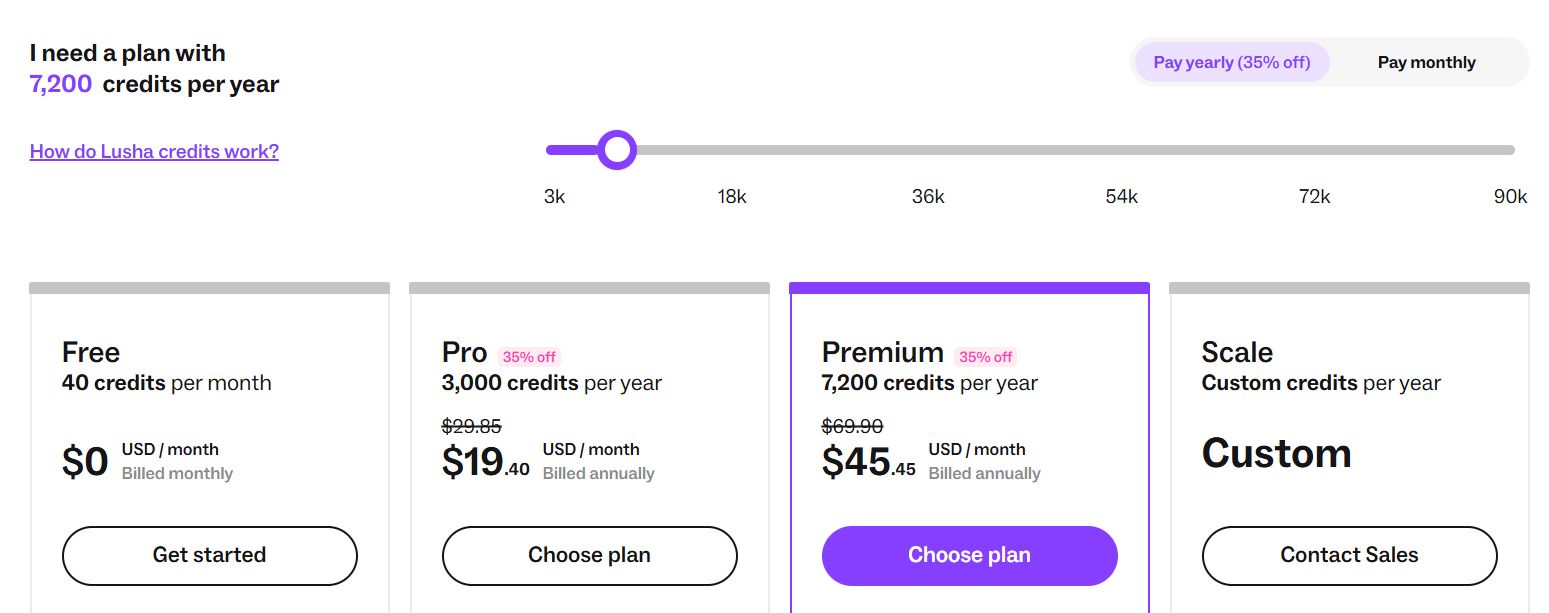Select the 54k credits label

pos(1121,196)
